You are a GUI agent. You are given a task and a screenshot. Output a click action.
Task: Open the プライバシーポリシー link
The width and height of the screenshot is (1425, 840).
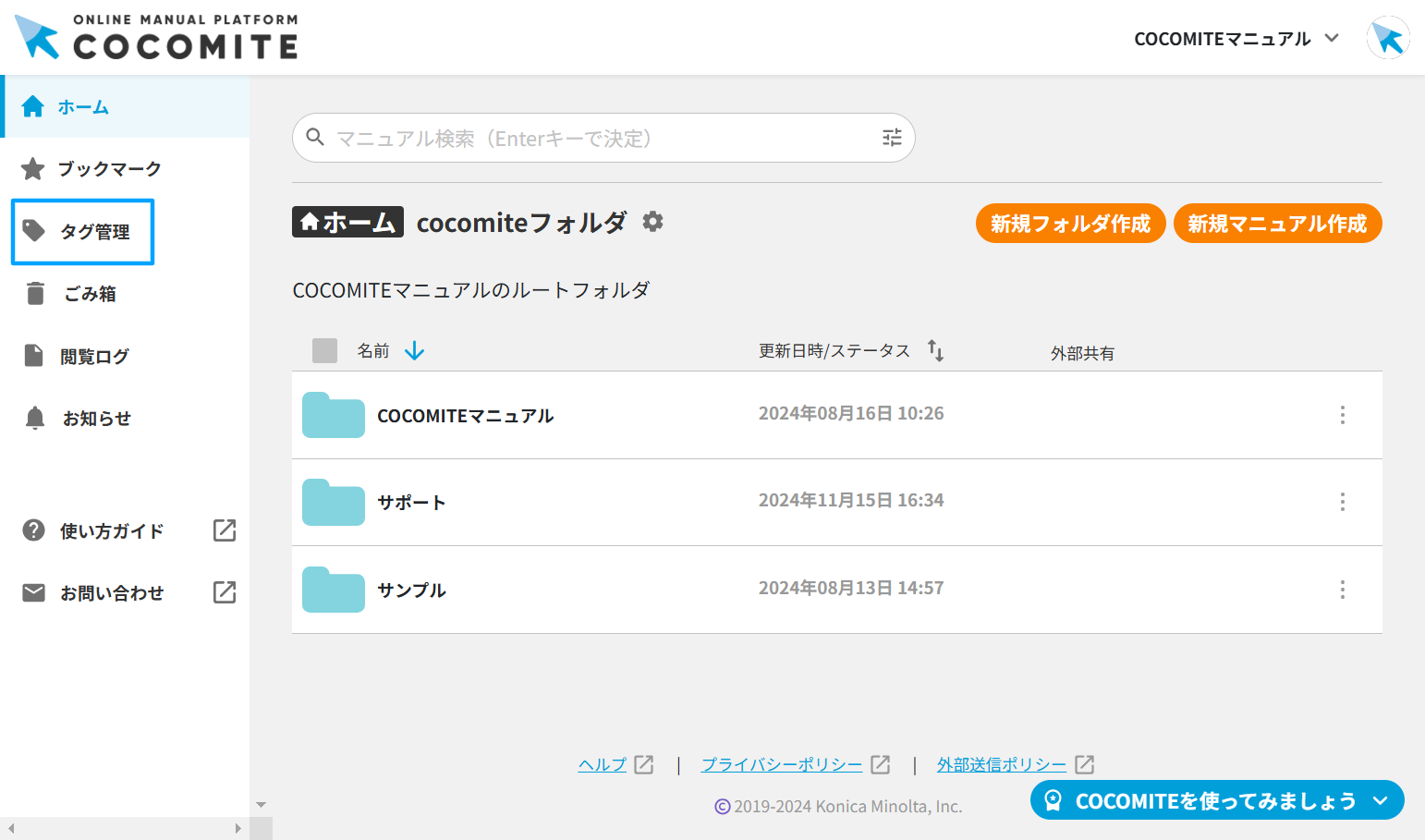click(781, 765)
